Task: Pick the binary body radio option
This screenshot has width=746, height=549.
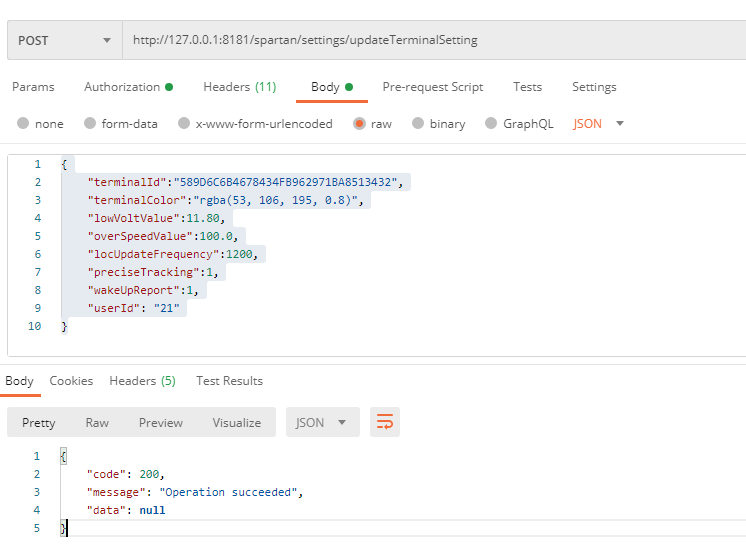Action: pyautogui.click(x=418, y=124)
